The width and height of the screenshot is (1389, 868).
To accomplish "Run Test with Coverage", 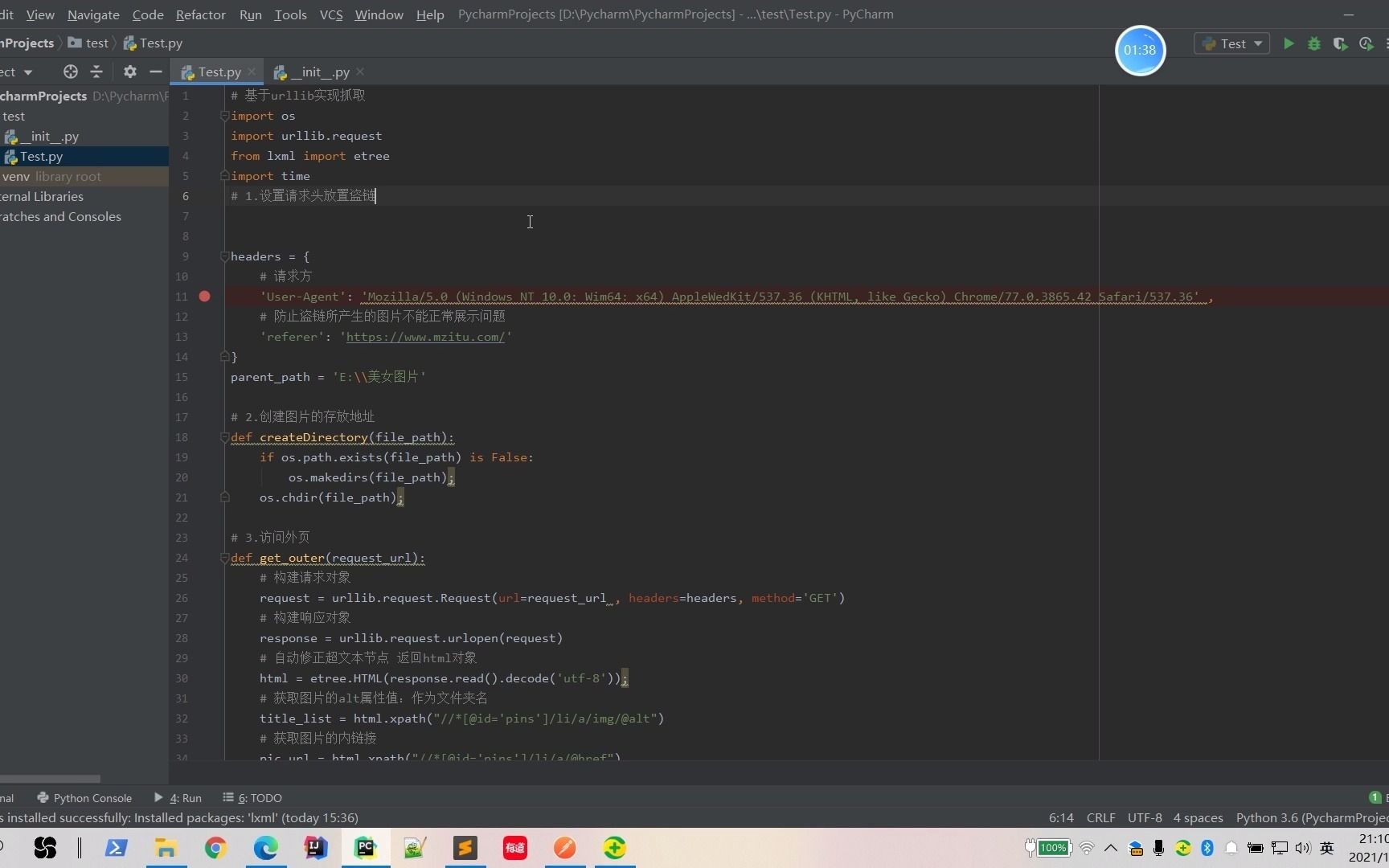I will point(1341,43).
